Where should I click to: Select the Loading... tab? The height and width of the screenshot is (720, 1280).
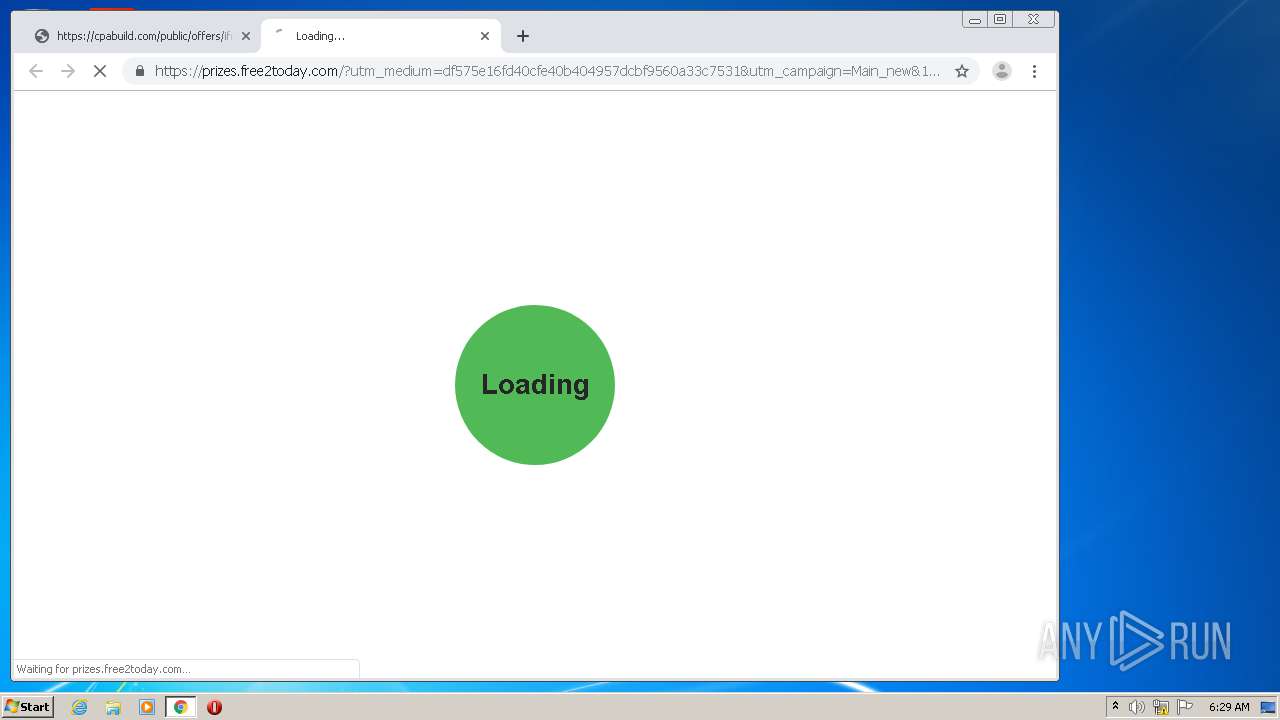380,36
